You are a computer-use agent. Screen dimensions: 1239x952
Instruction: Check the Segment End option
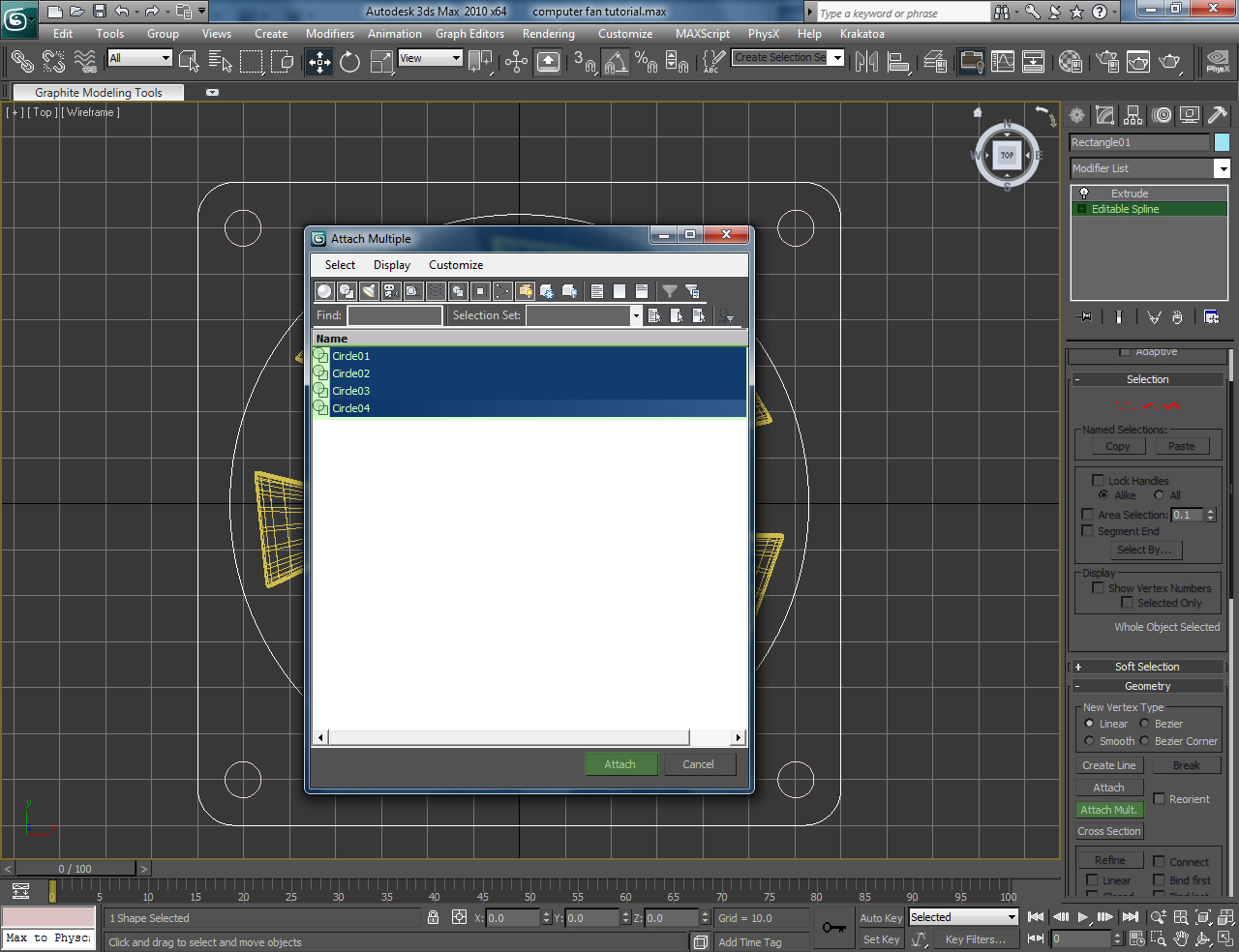coord(1087,531)
